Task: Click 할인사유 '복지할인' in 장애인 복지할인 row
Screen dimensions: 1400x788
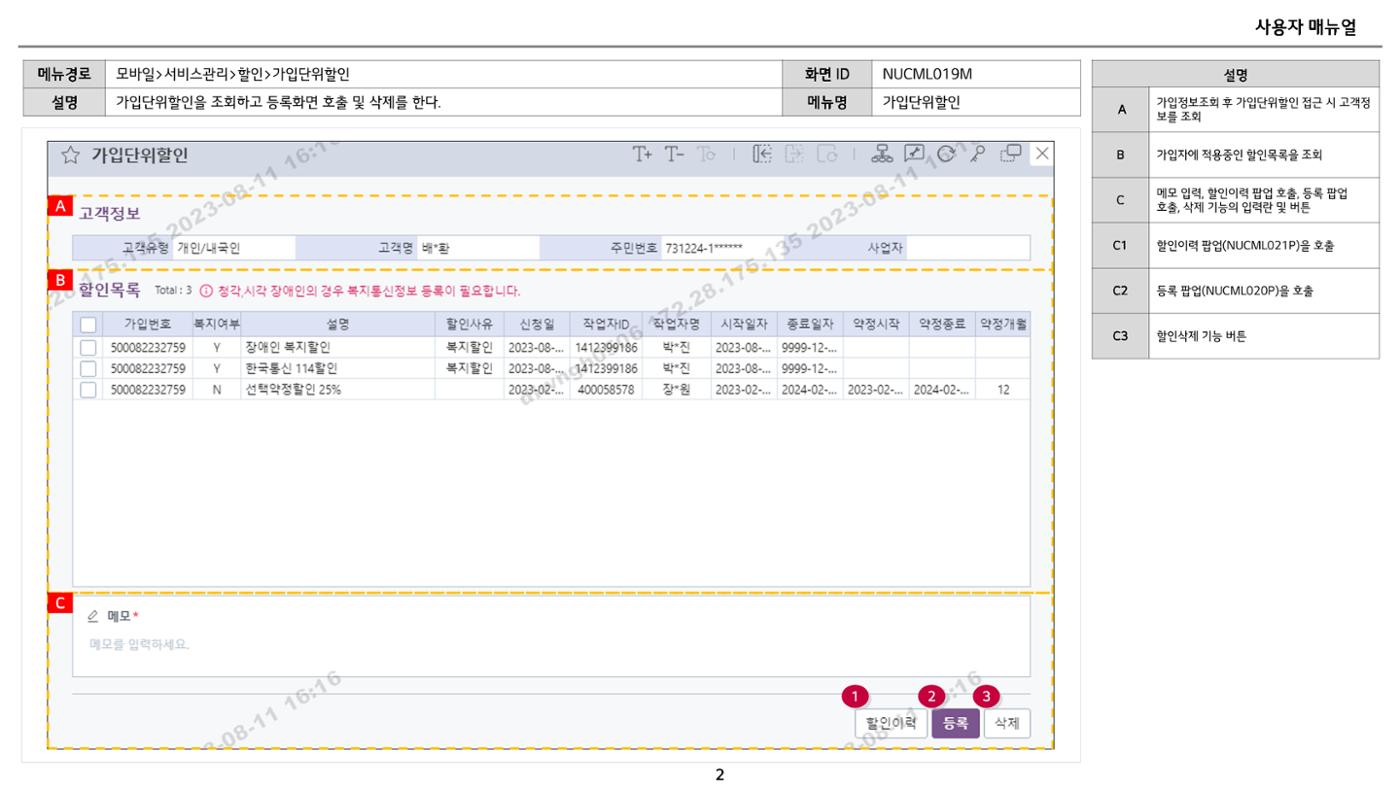Action: 469,348
